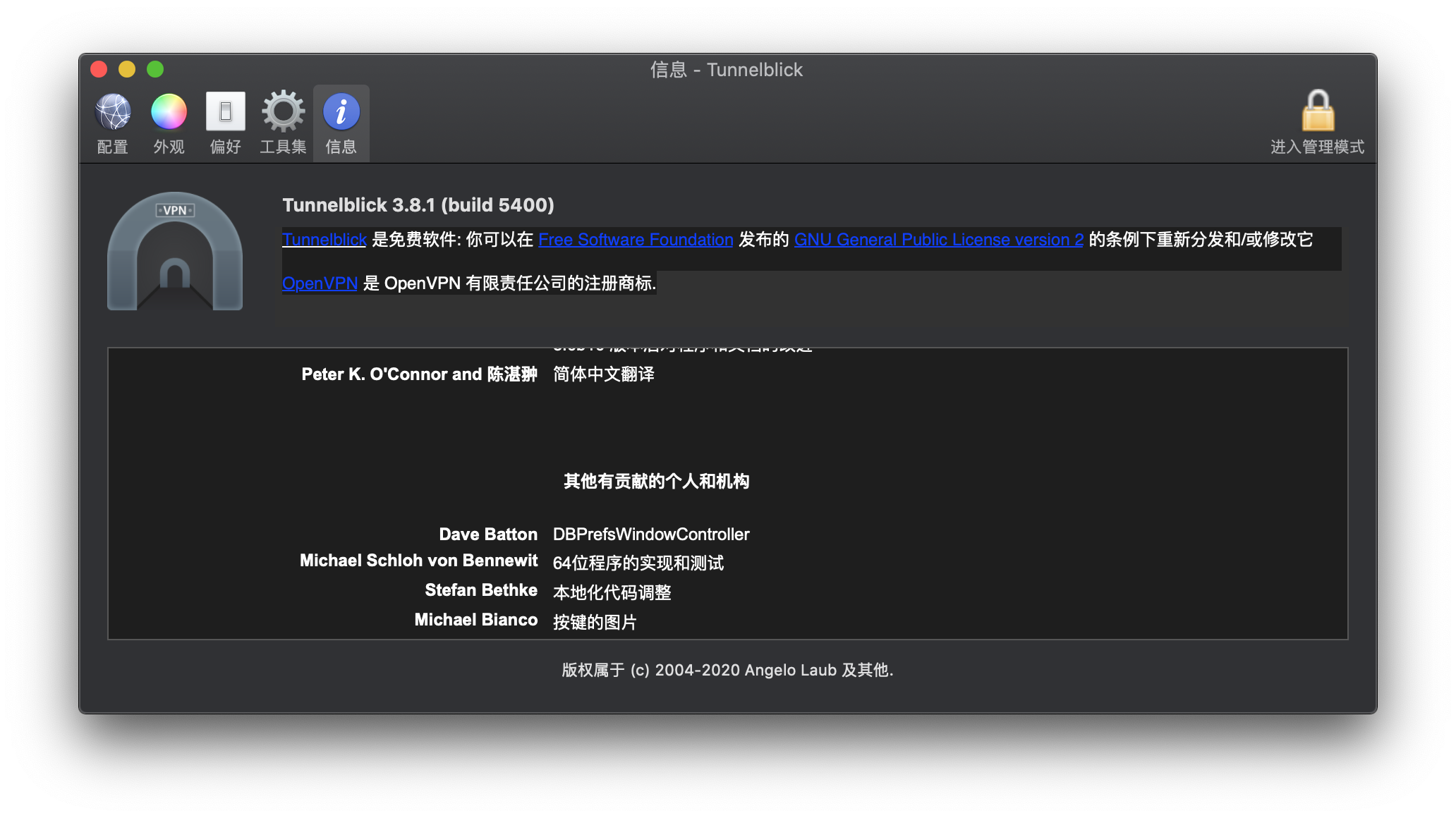Open the Configurations pane via the globe icon
1456x818 pixels.
[x=111, y=111]
